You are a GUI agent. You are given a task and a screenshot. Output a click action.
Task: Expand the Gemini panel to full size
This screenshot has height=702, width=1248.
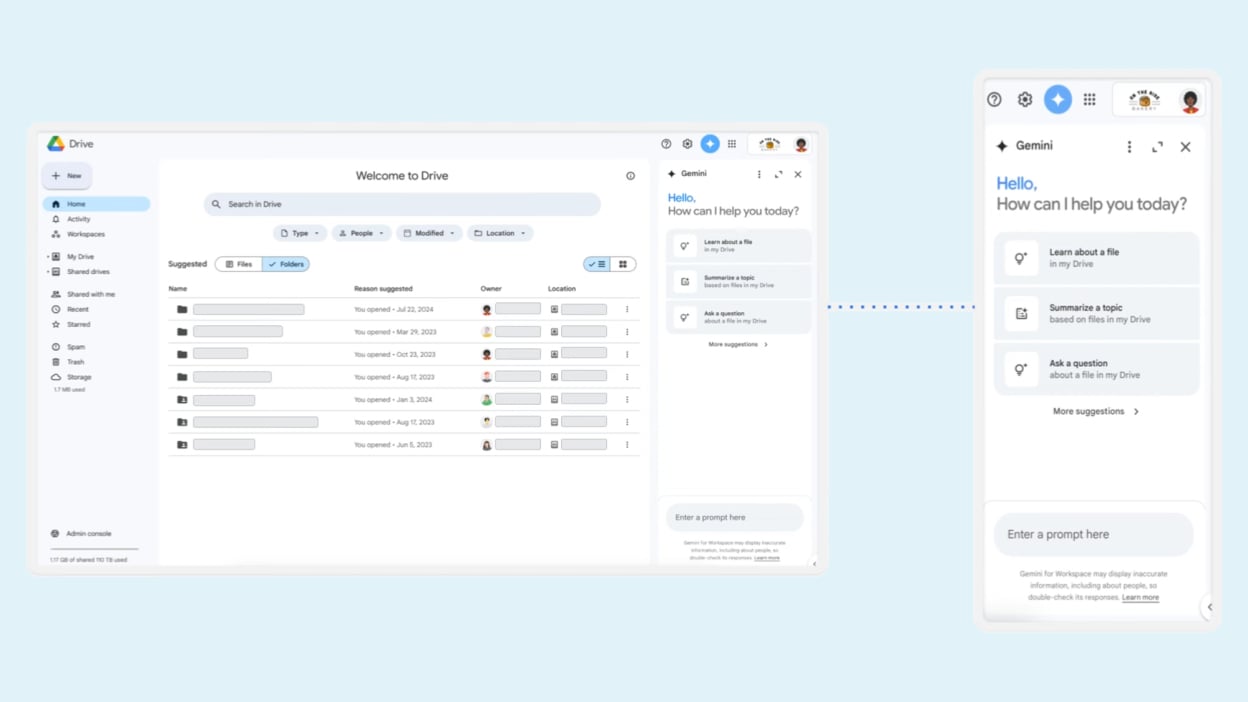coord(778,174)
